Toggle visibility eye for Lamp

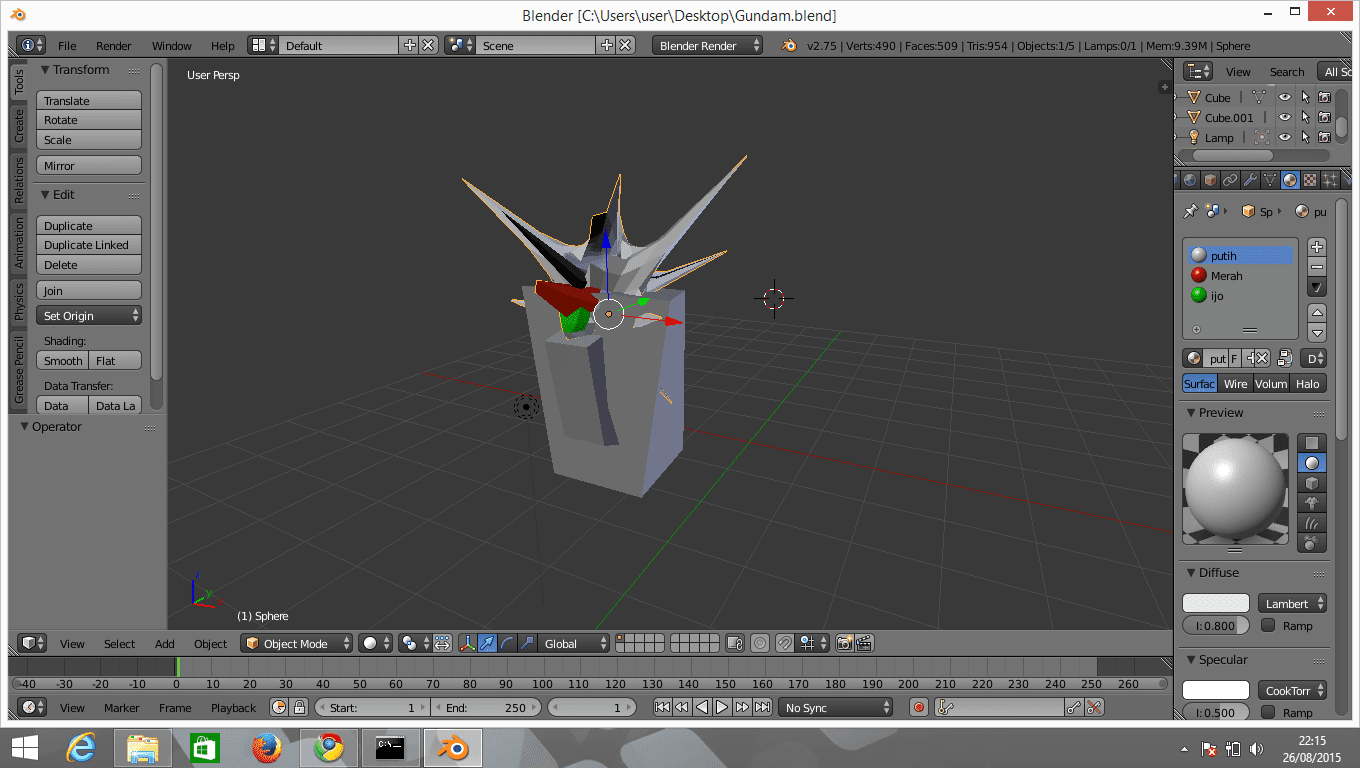tap(1285, 138)
